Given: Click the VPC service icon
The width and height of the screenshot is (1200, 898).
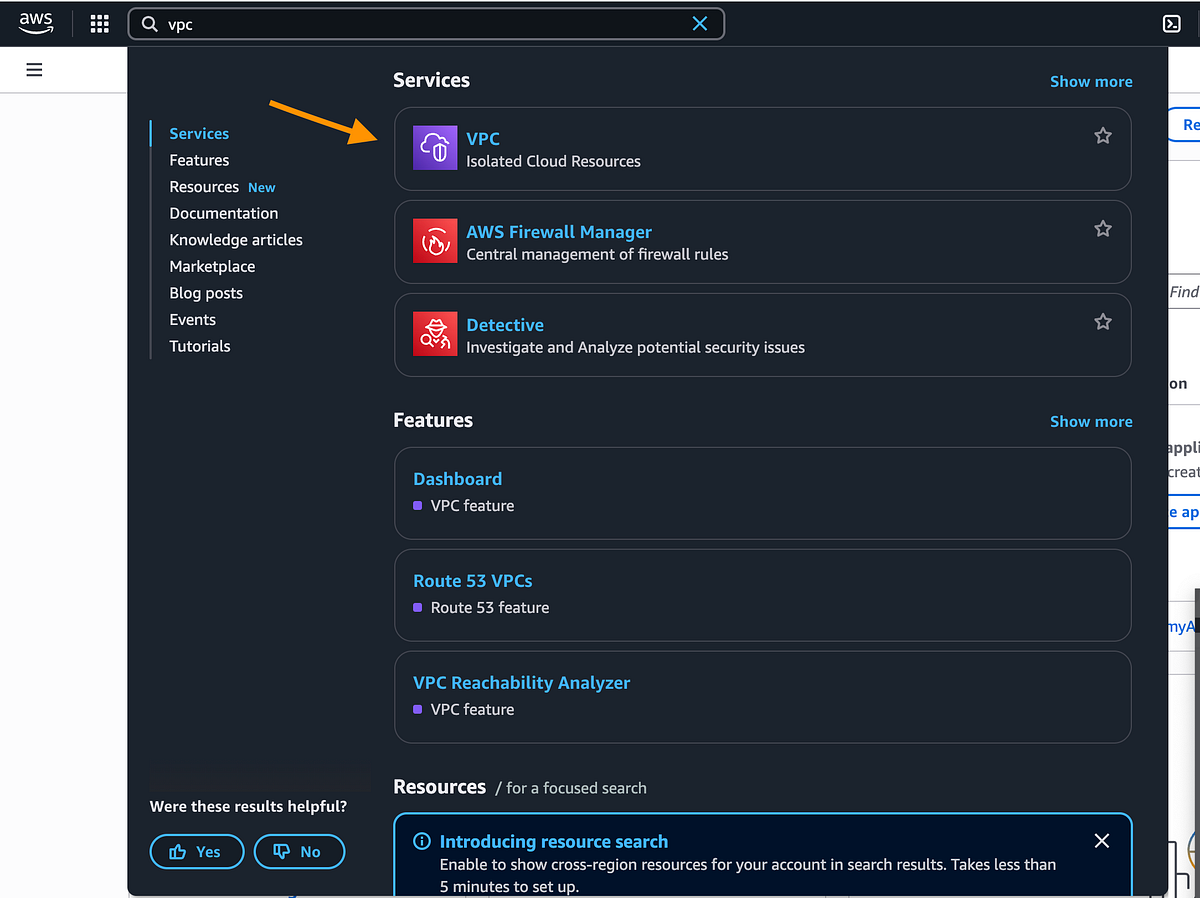Looking at the screenshot, I should pyautogui.click(x=434, y=146).
